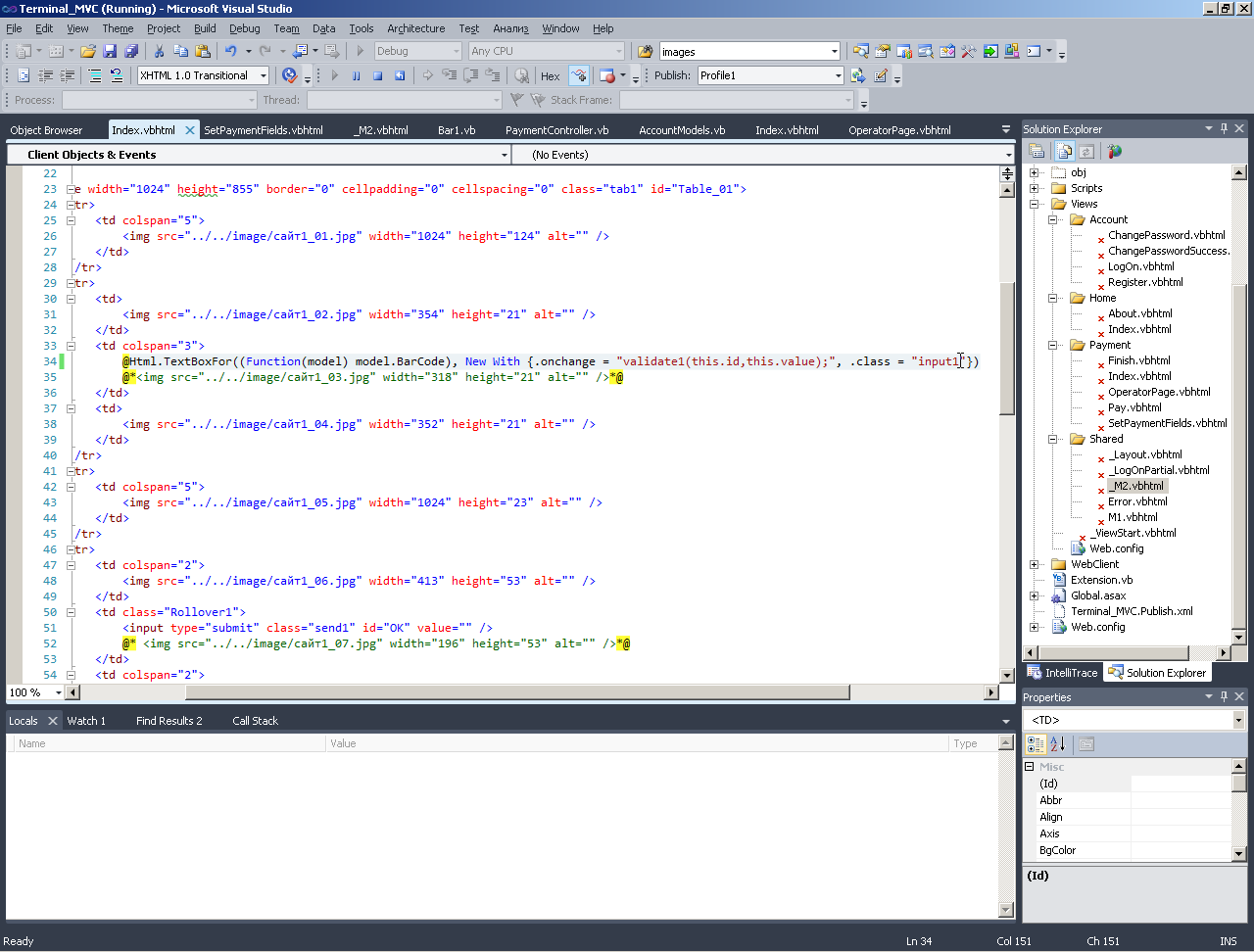Open the Architecture menu

(x=415, y=28)
